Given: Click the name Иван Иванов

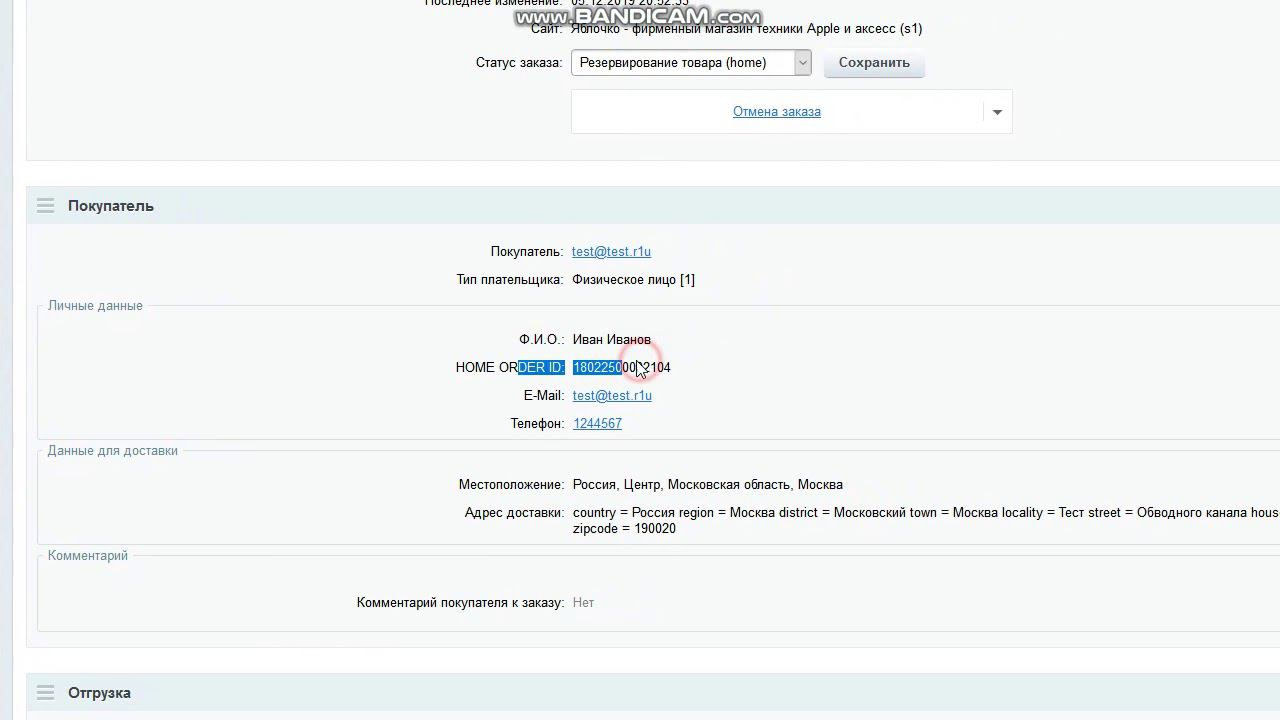Looking at the screenshot, I should coord(611,339).
